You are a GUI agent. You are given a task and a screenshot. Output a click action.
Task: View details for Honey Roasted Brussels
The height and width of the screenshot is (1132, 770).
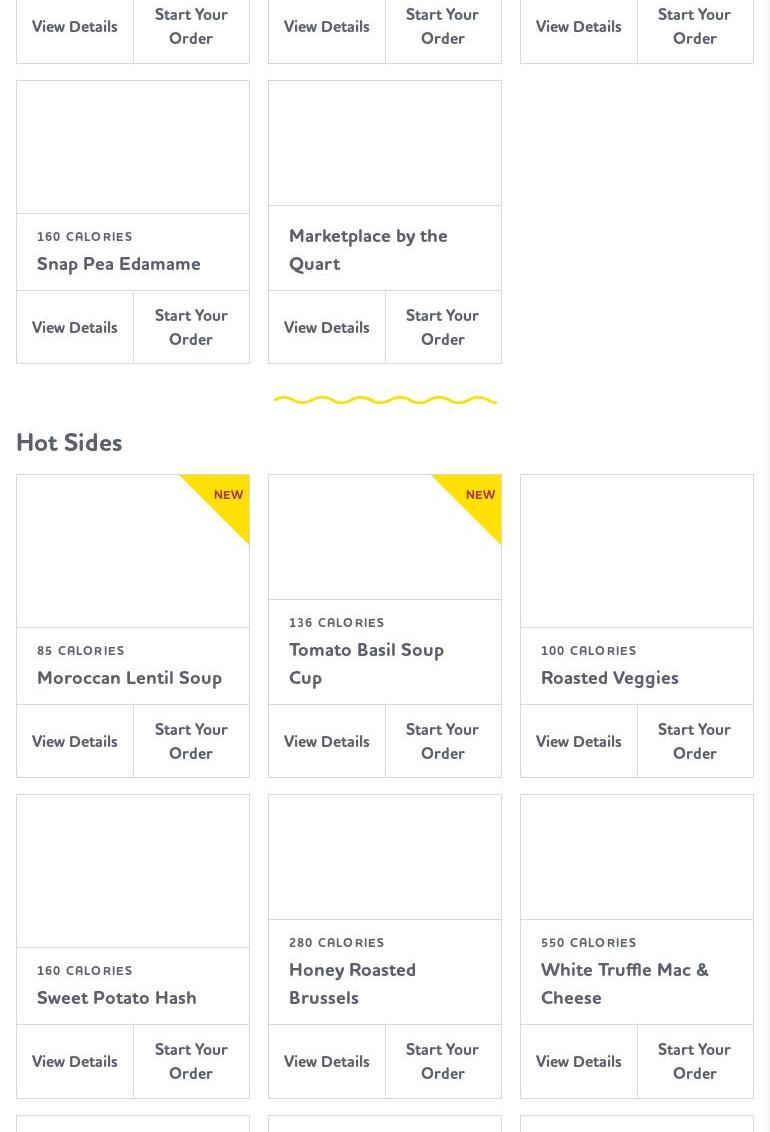tap(327, 1061)
